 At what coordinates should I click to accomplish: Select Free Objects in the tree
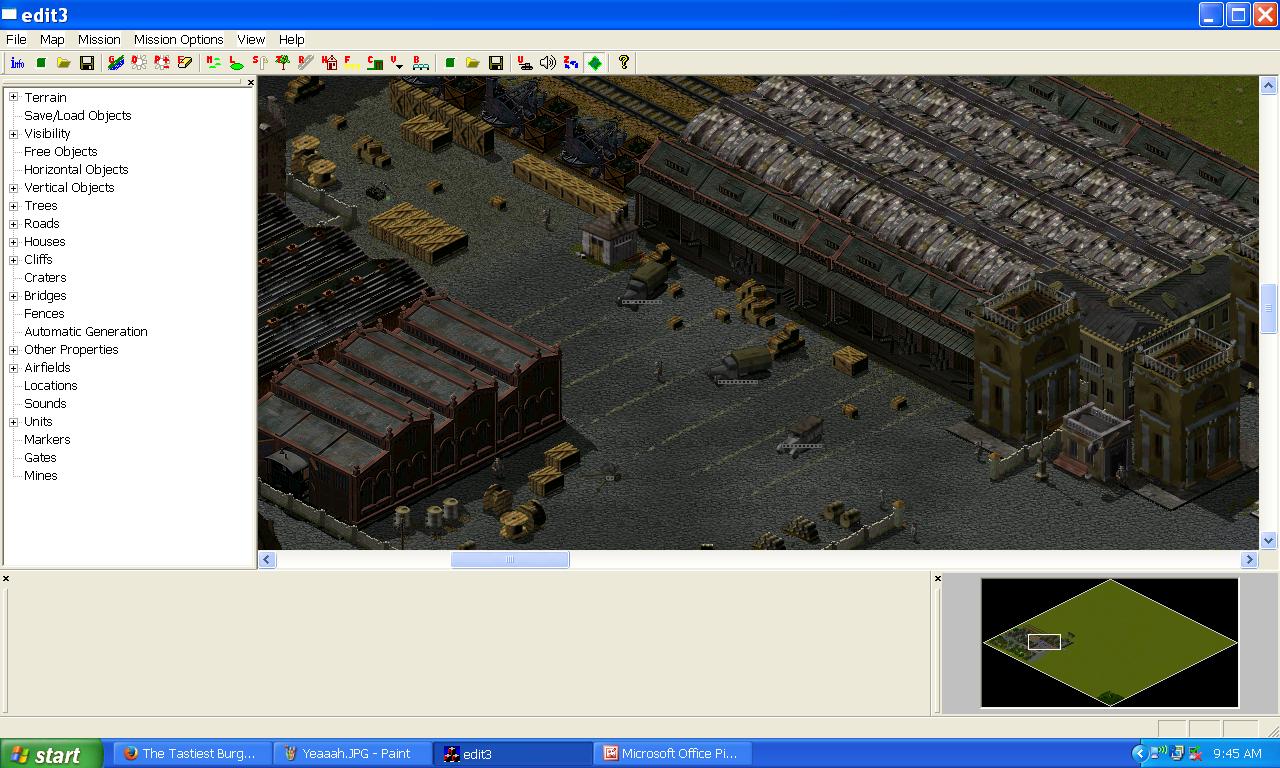pos(61,151)
